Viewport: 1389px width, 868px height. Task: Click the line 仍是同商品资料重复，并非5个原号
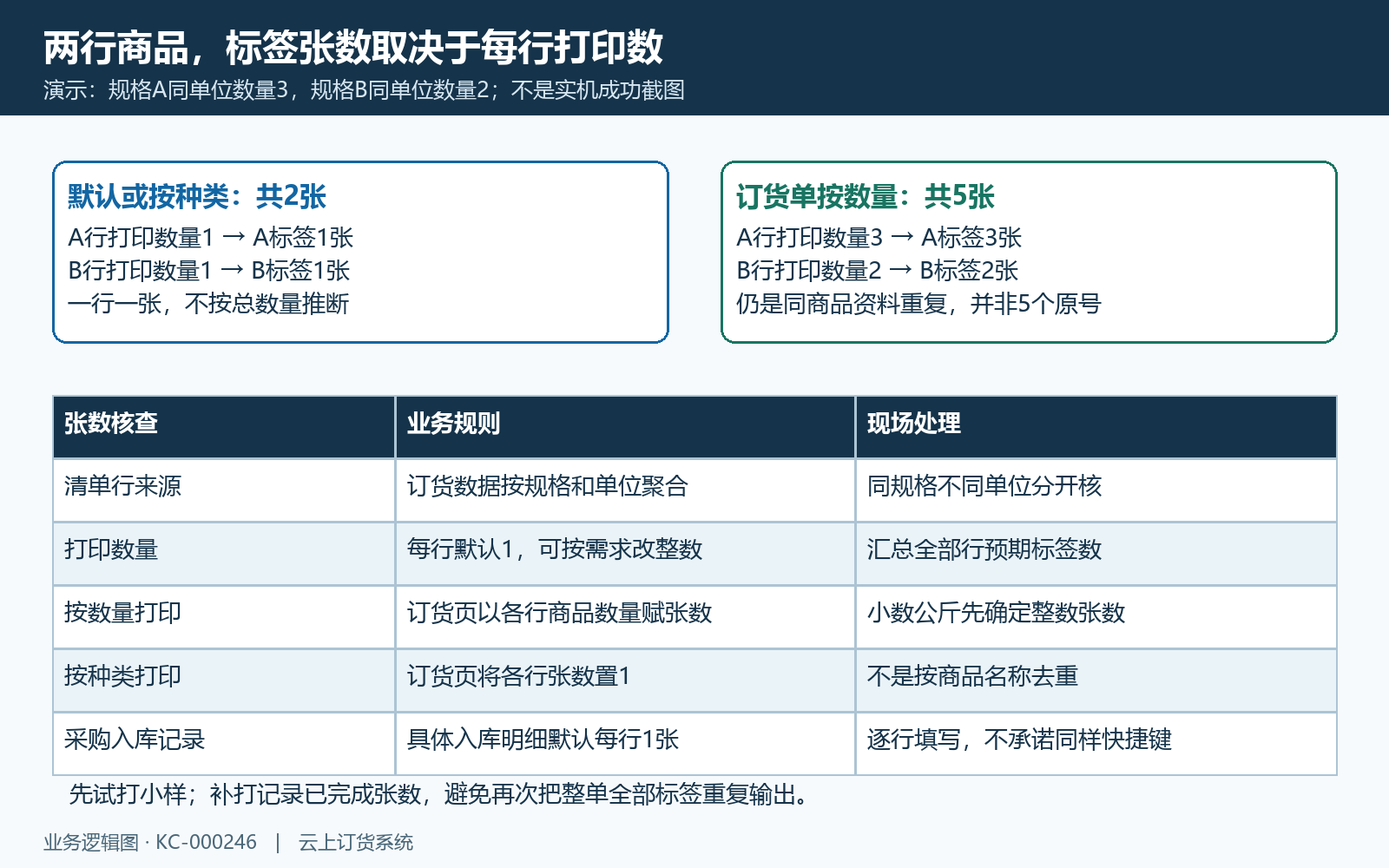(918, 304)
